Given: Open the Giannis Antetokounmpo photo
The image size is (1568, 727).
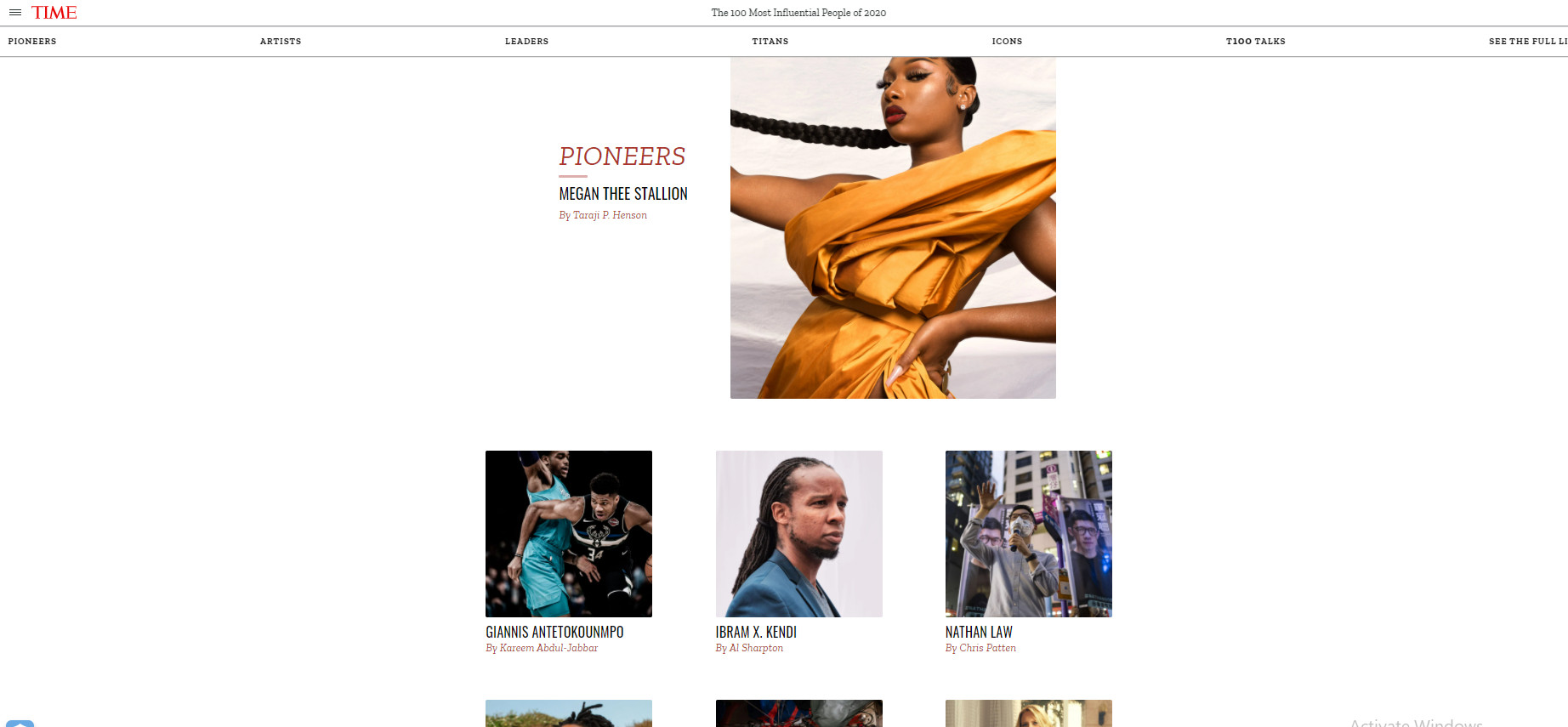Looking at the screenshot, I should (569, 534).
